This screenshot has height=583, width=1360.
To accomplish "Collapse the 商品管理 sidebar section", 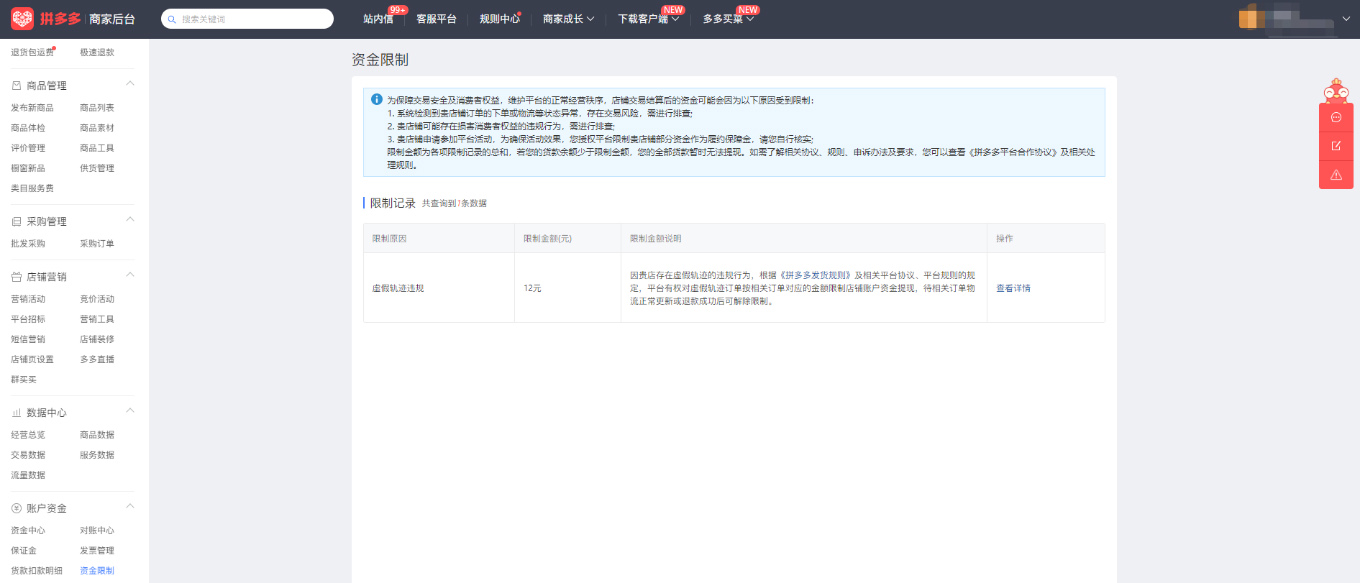I will point(130,85).
